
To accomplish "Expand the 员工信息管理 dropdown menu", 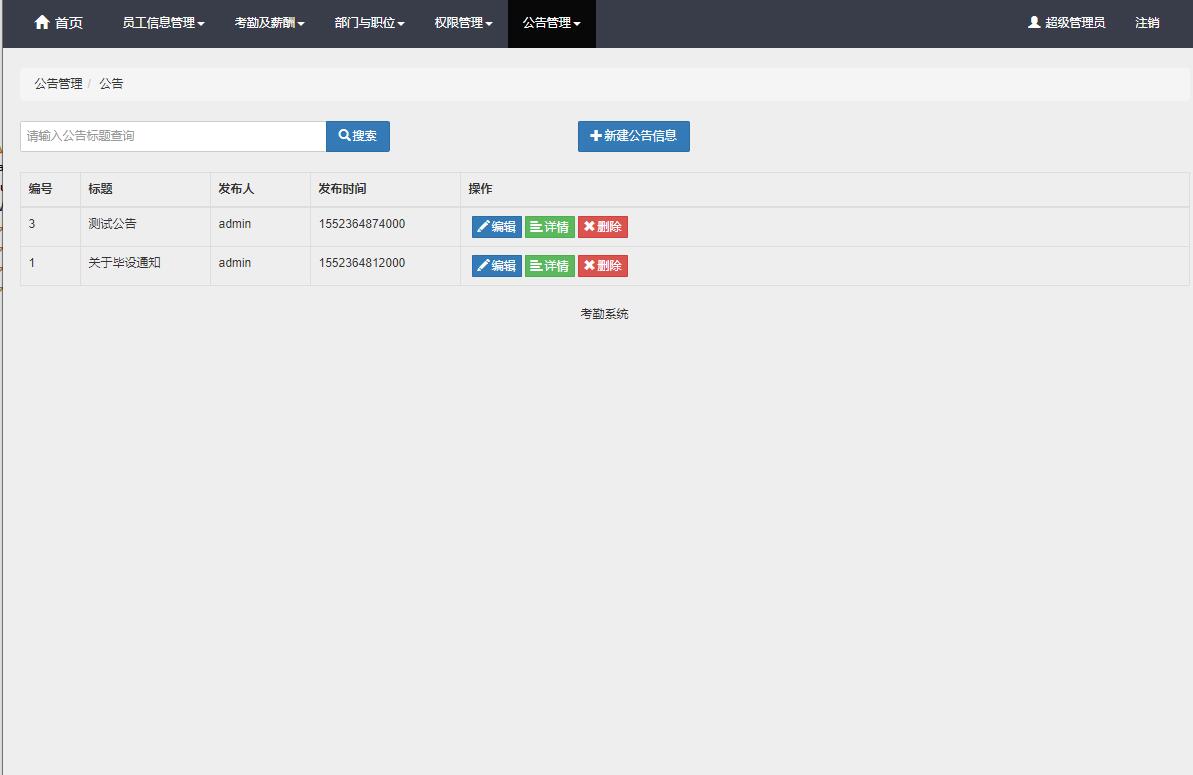I will (163, 23).
